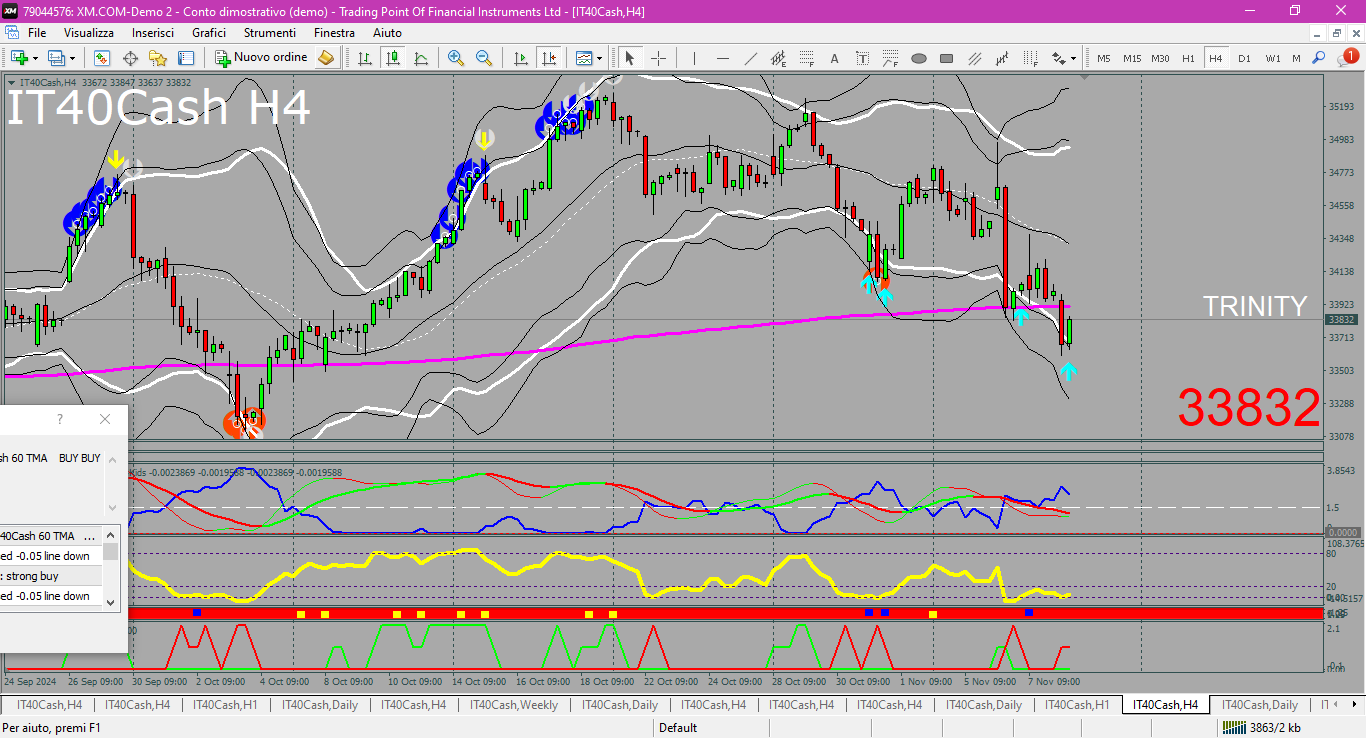Select the text tool letter A
The image size is (1366, 738).
coord(834,58)
